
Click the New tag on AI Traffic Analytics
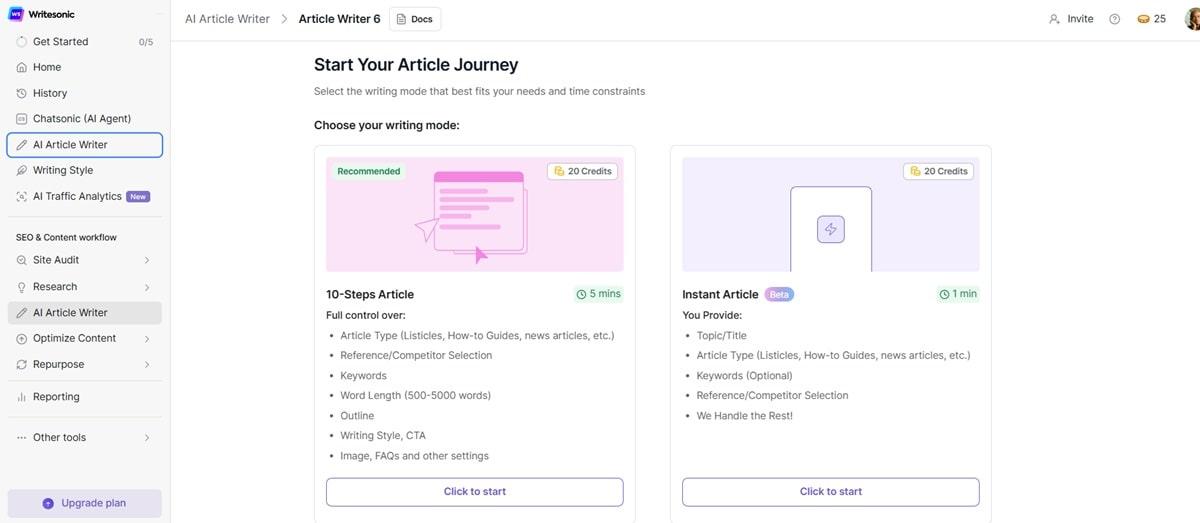click(138, 197)
